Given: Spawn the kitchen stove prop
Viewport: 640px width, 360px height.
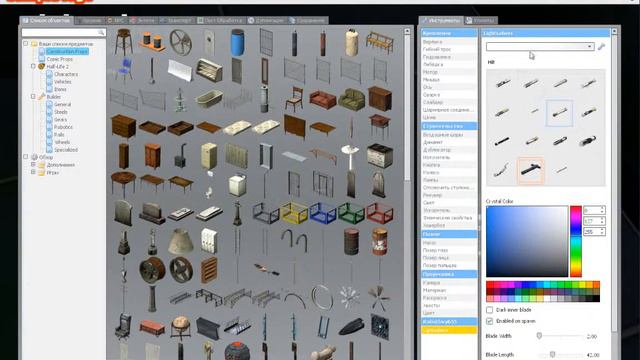Looking at the screenshot, I should (380, 156).
